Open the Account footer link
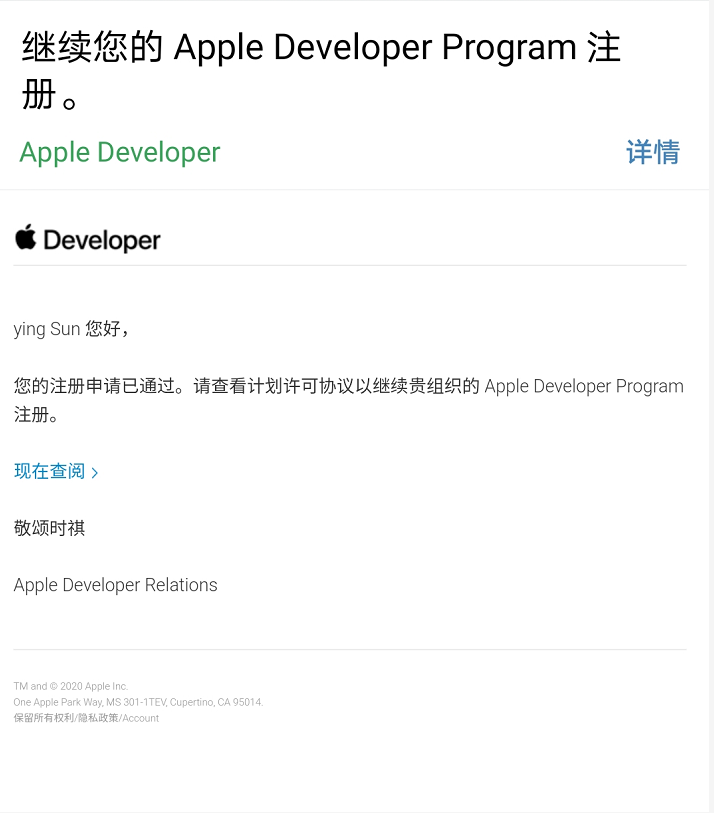 pos(141,718)
